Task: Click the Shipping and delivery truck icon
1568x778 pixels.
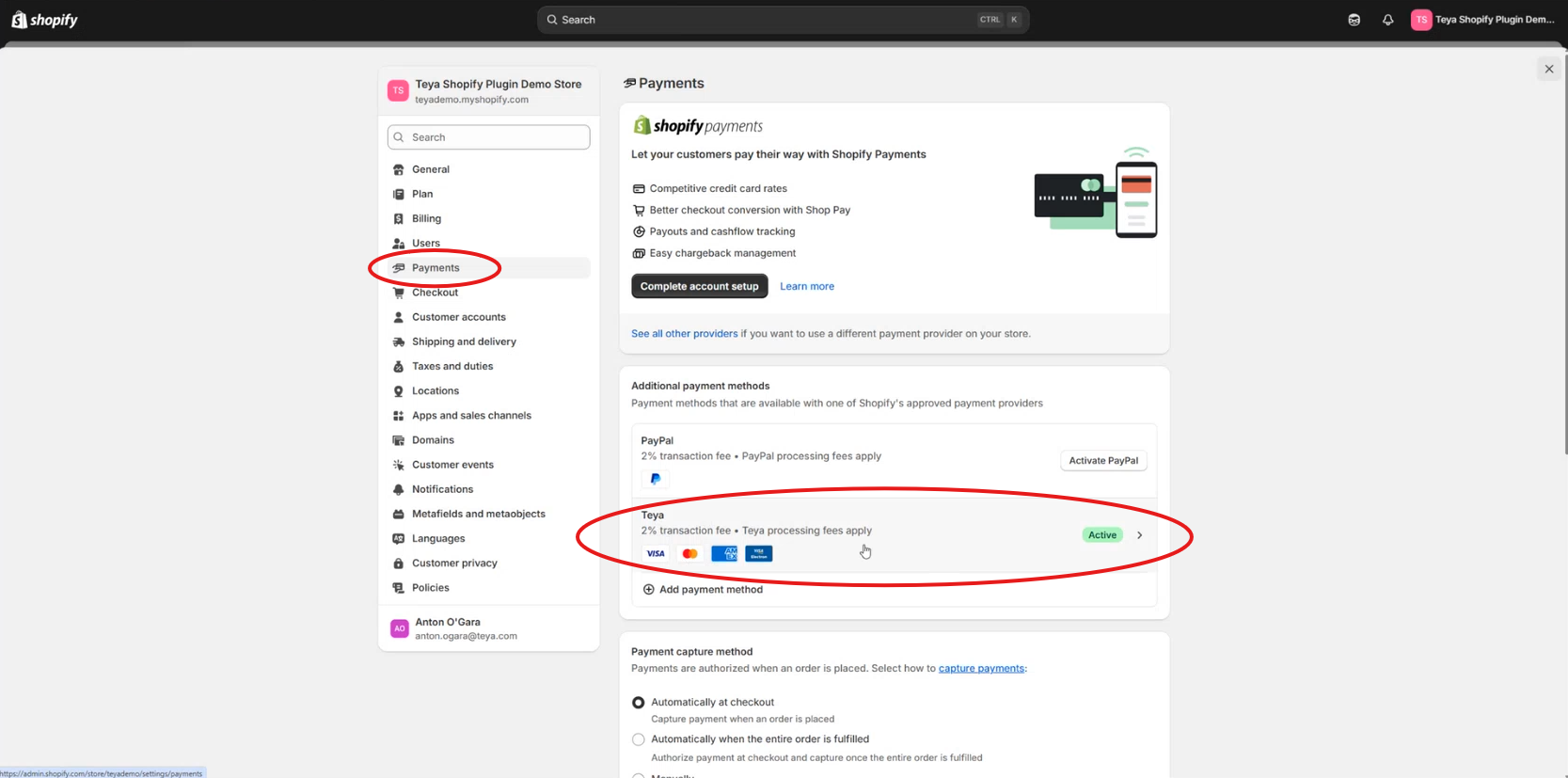Action: click(399, 341)
